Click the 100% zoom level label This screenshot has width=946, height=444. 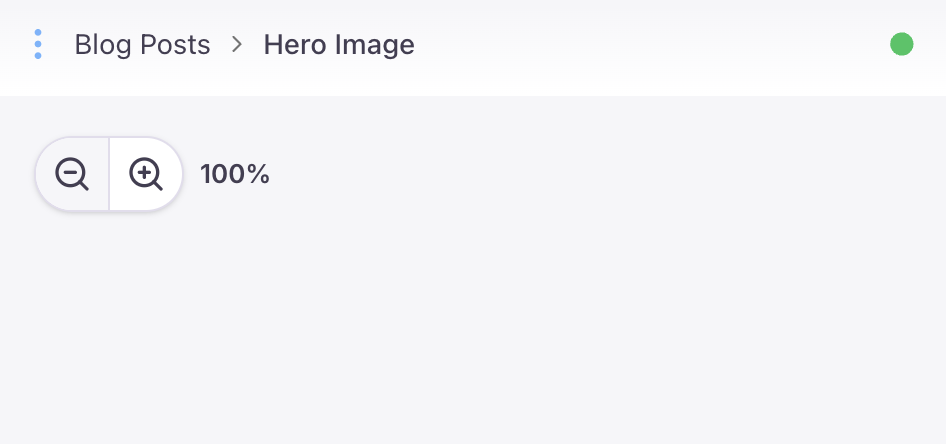(235, 174)
